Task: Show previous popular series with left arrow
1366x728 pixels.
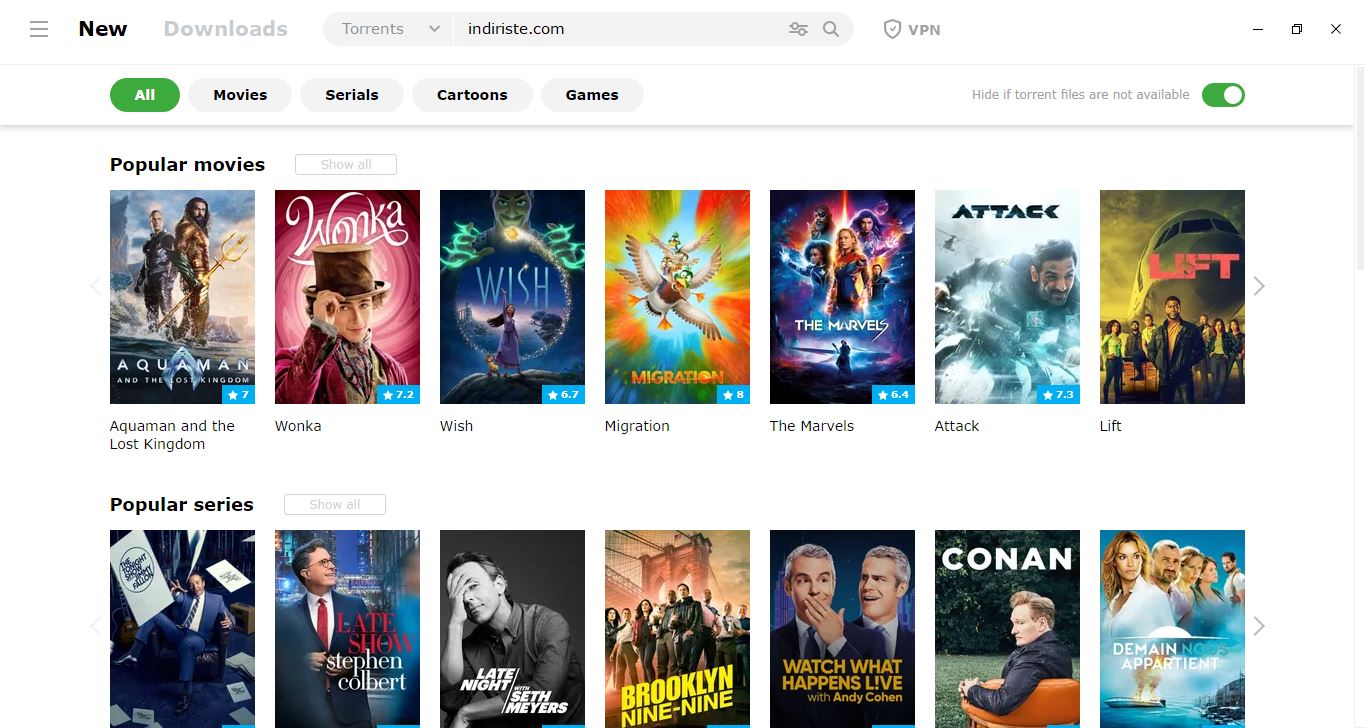Action: click(95, 626)
